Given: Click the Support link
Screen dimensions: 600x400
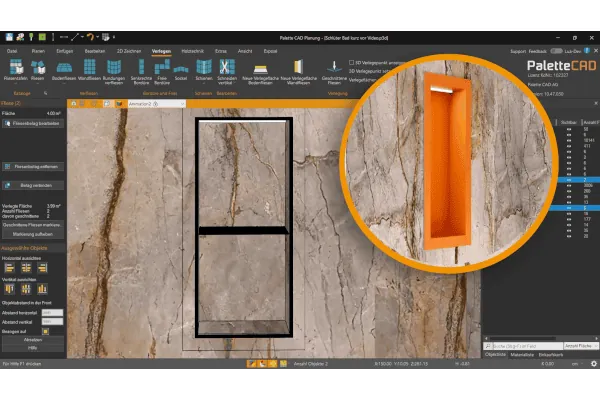Looking at the screenshot, I should point(518,51).
